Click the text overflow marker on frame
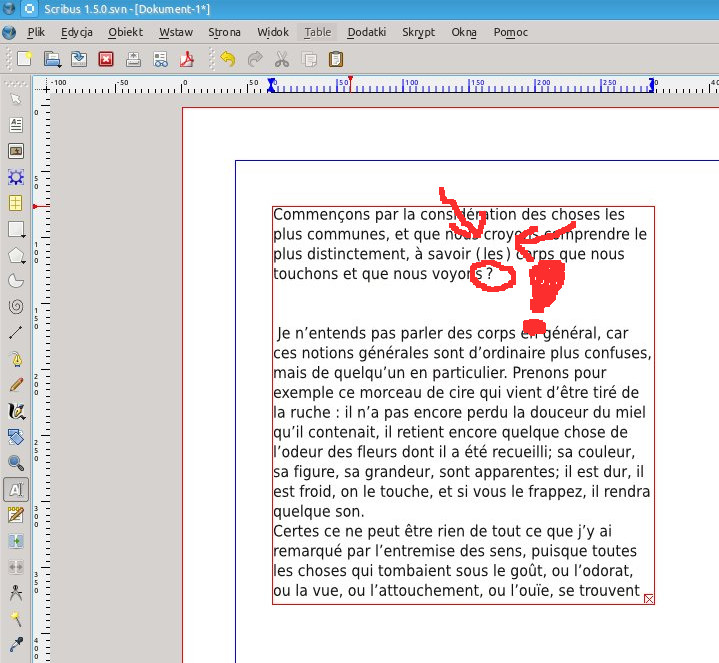This screenshot has height=663, width=719. click(649, 599)
